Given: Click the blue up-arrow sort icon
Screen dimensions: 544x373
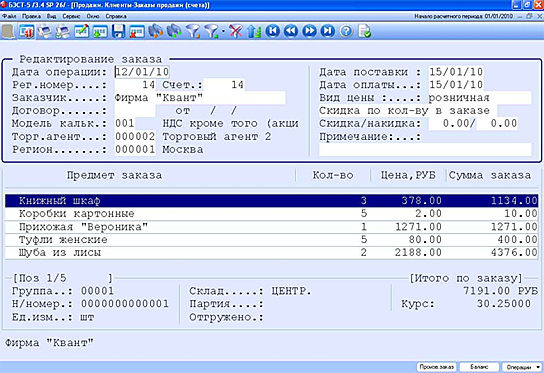Looking at the screenshot, I should (x=254, y=32).
